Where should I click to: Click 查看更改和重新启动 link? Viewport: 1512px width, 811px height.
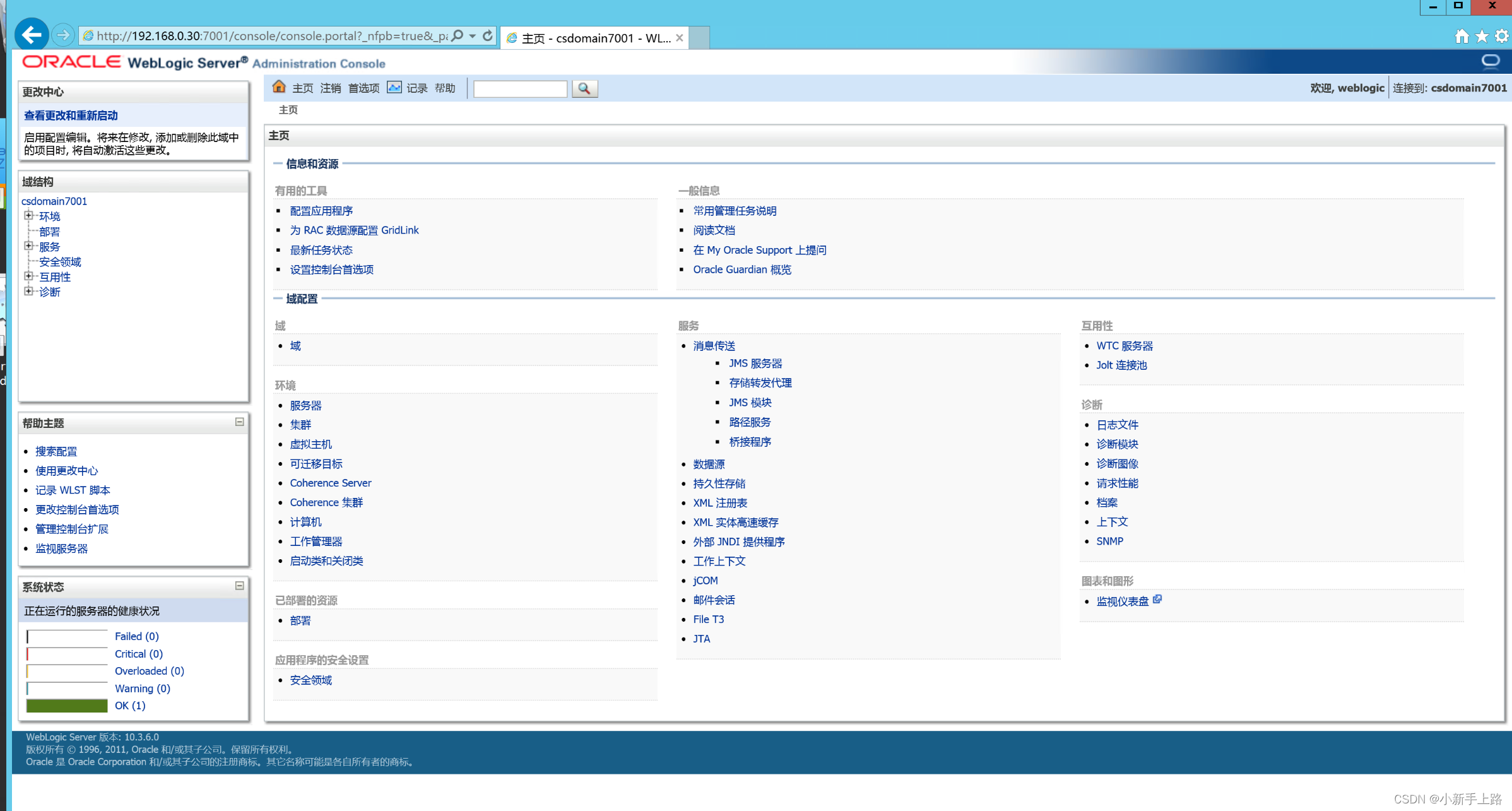(x=71, y=115)
